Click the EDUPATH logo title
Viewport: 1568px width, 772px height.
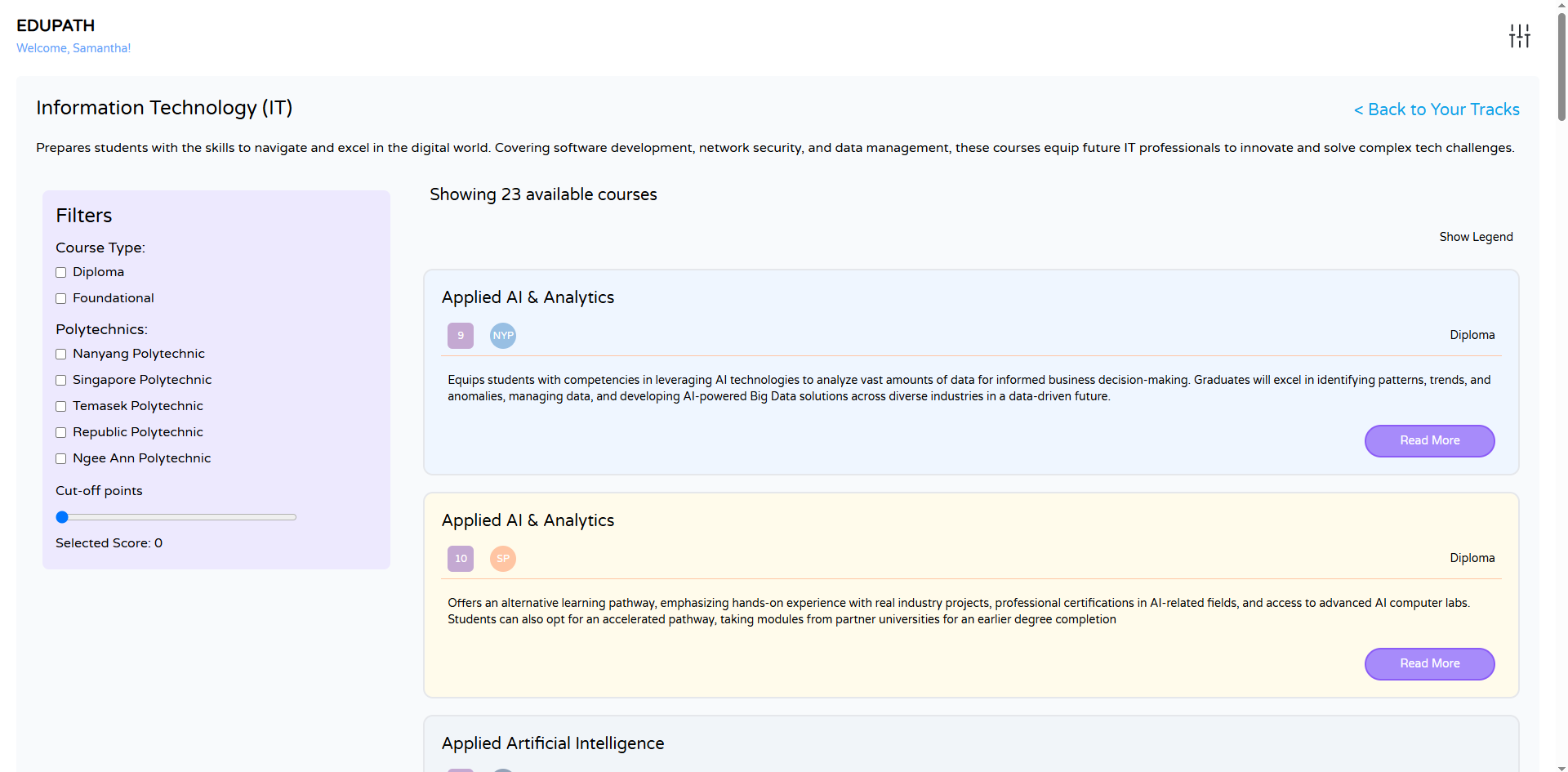[56, 25]
